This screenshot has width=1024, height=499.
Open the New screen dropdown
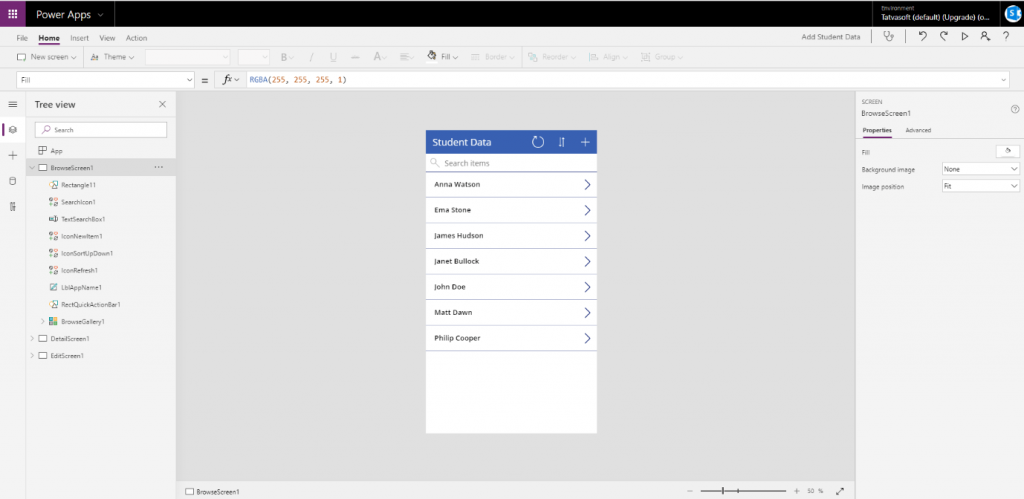click(x=46, y=57)
